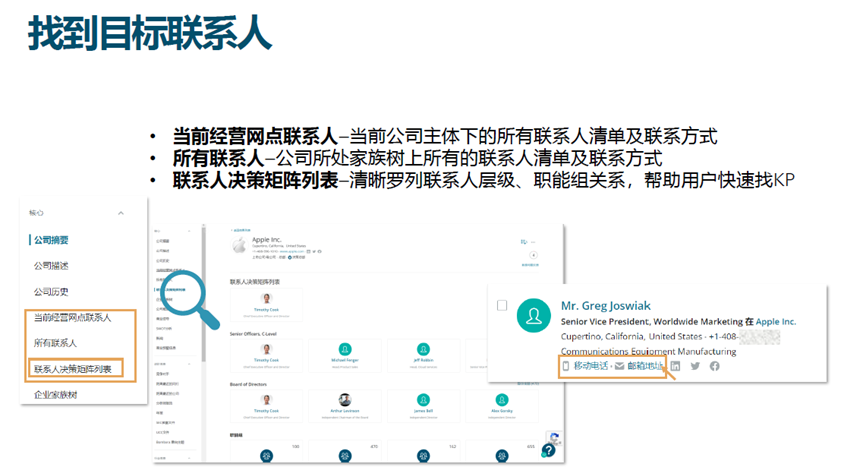Click the mobile phone icon on contact card
The image size is (863, 467).
point(565,366)
